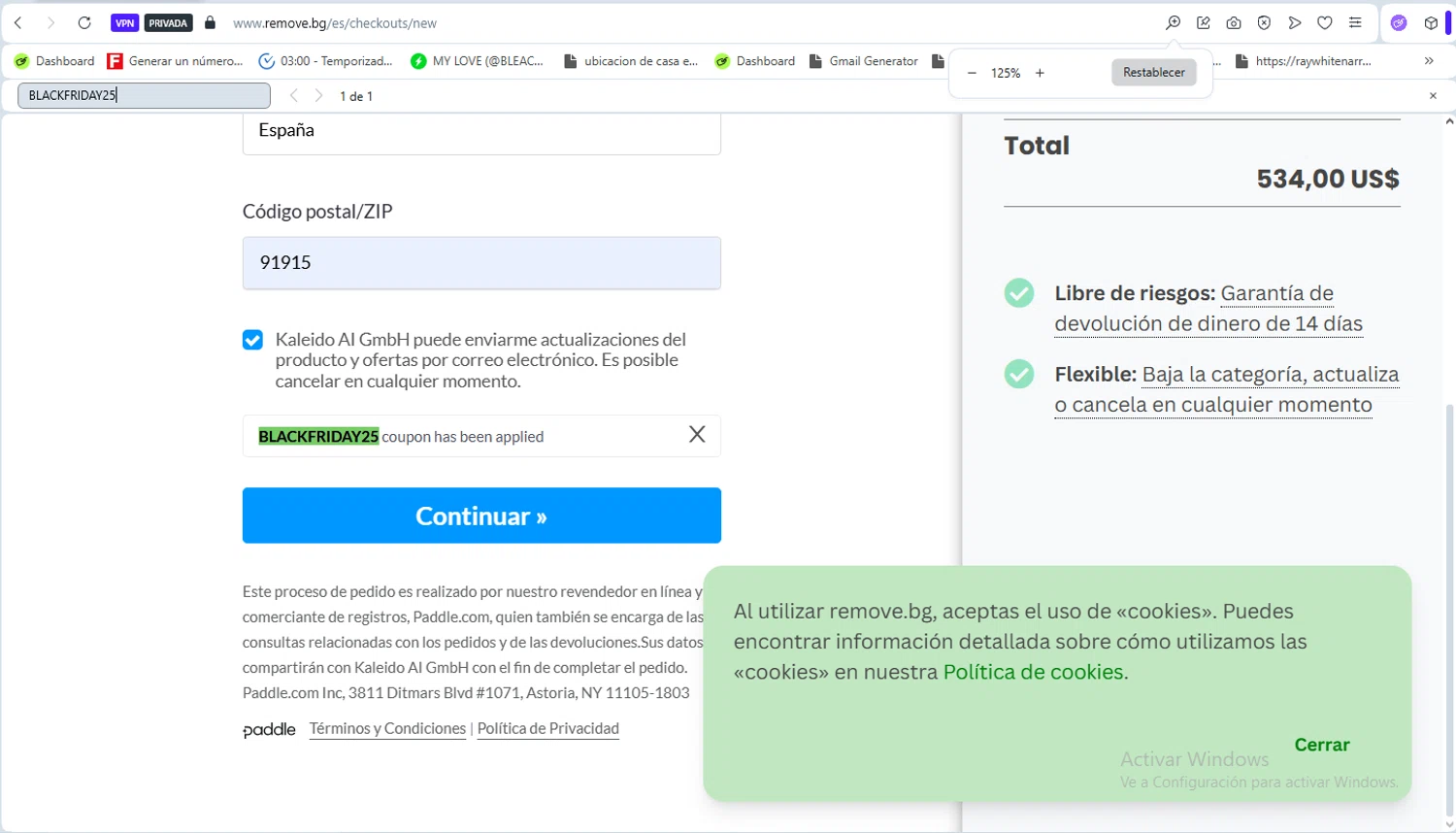Decrease zoom with the minus button

pyautogui.click(x=972, y=73)
